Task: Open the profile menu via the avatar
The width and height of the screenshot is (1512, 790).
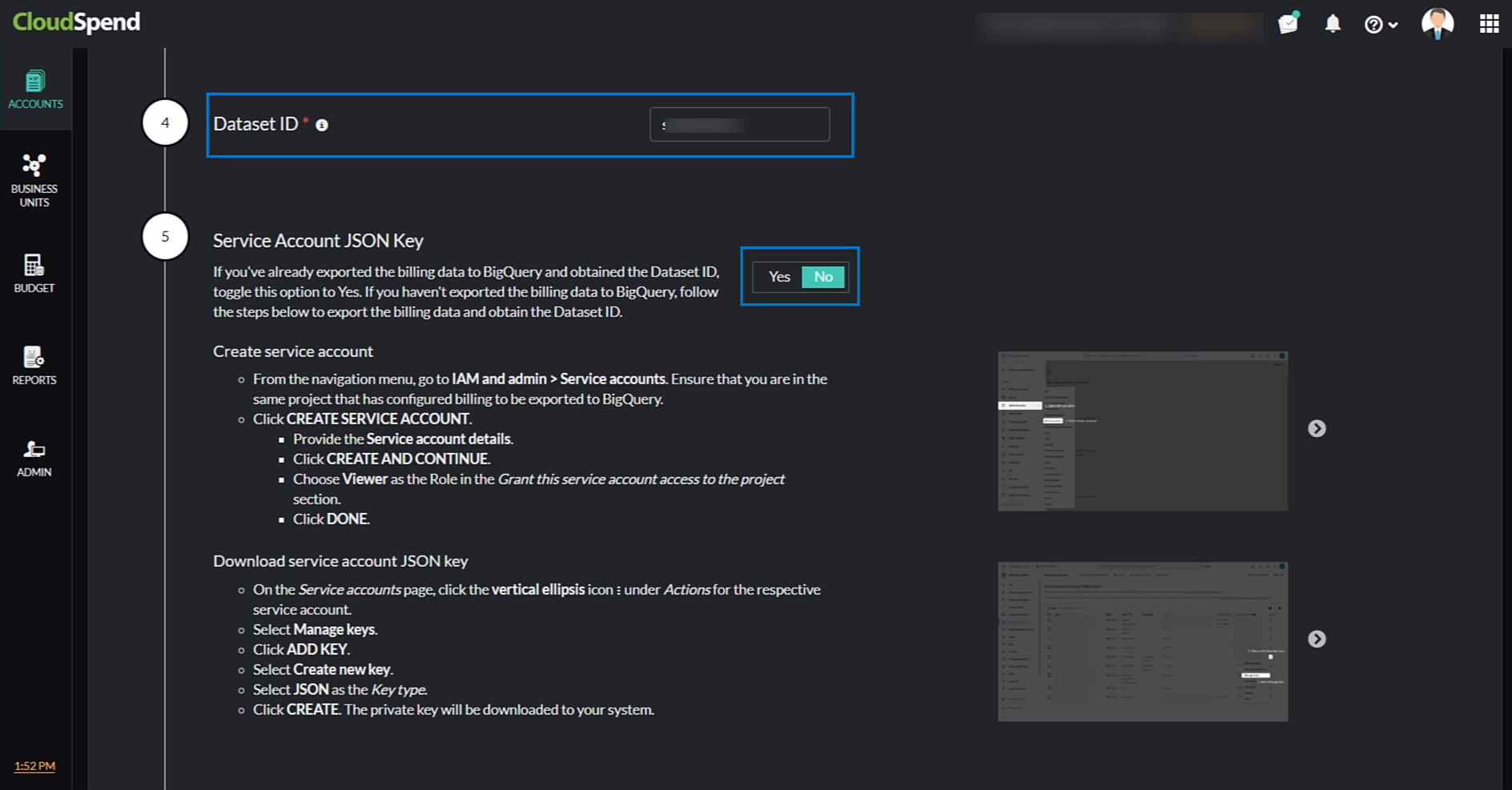Action: pyautogui.click(x=1438, y=23)
